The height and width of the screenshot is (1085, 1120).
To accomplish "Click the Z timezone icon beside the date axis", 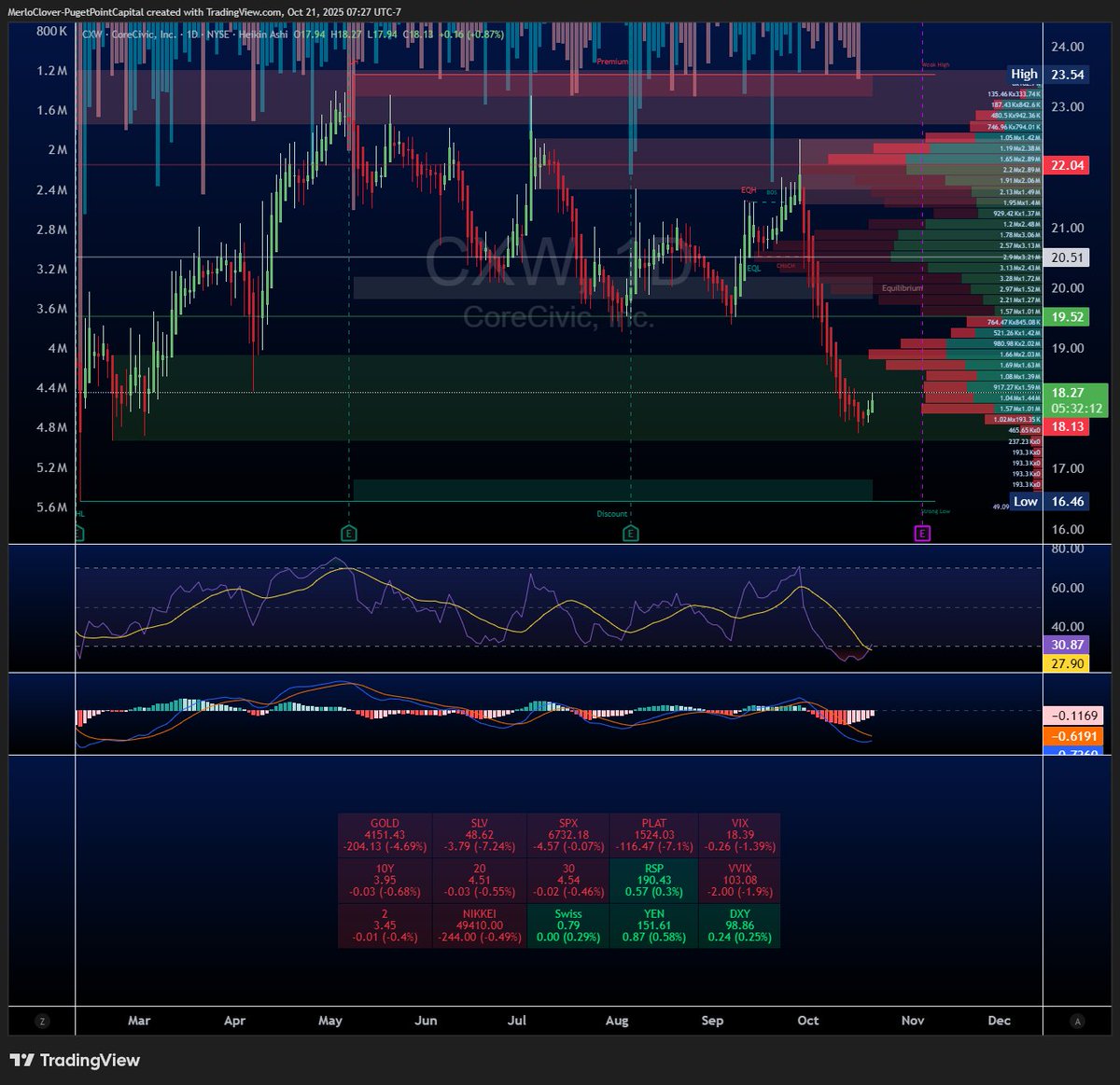I will (42, 1021).
